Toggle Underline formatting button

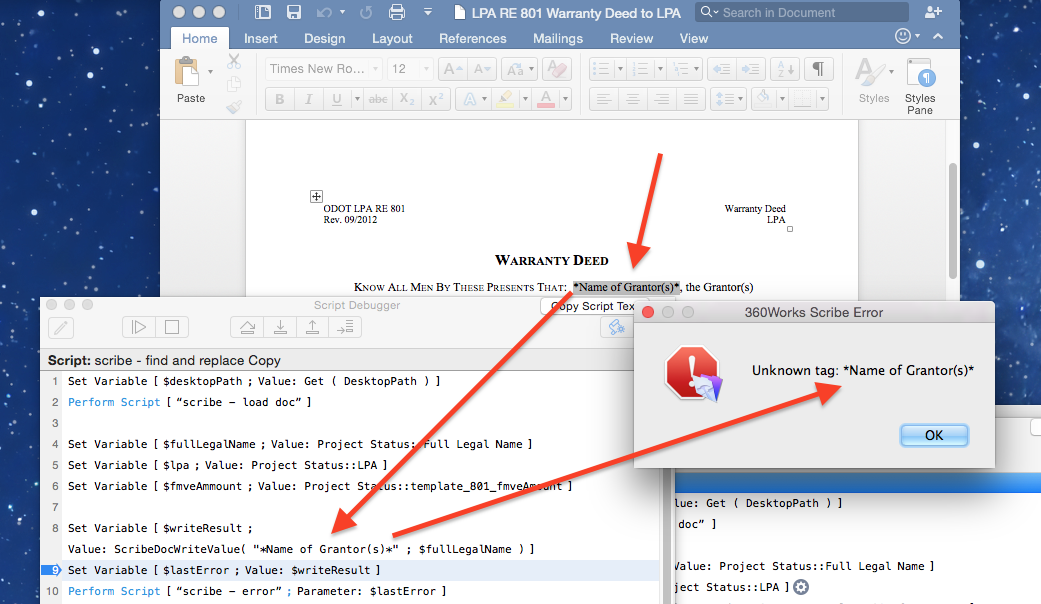(337, 99)
